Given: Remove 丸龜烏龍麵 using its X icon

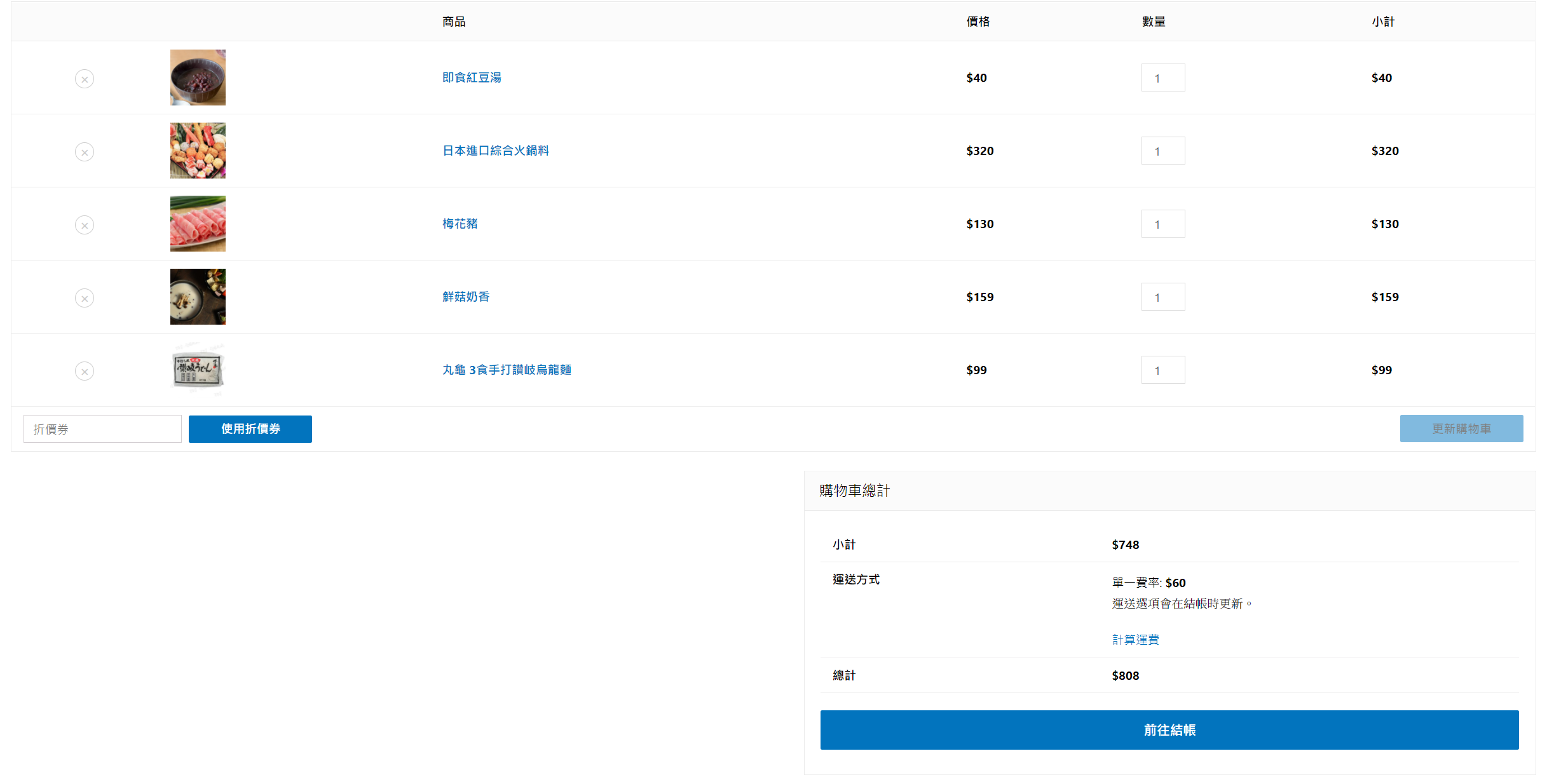Looking at the screenshot, I should click(x=85, y=371).
